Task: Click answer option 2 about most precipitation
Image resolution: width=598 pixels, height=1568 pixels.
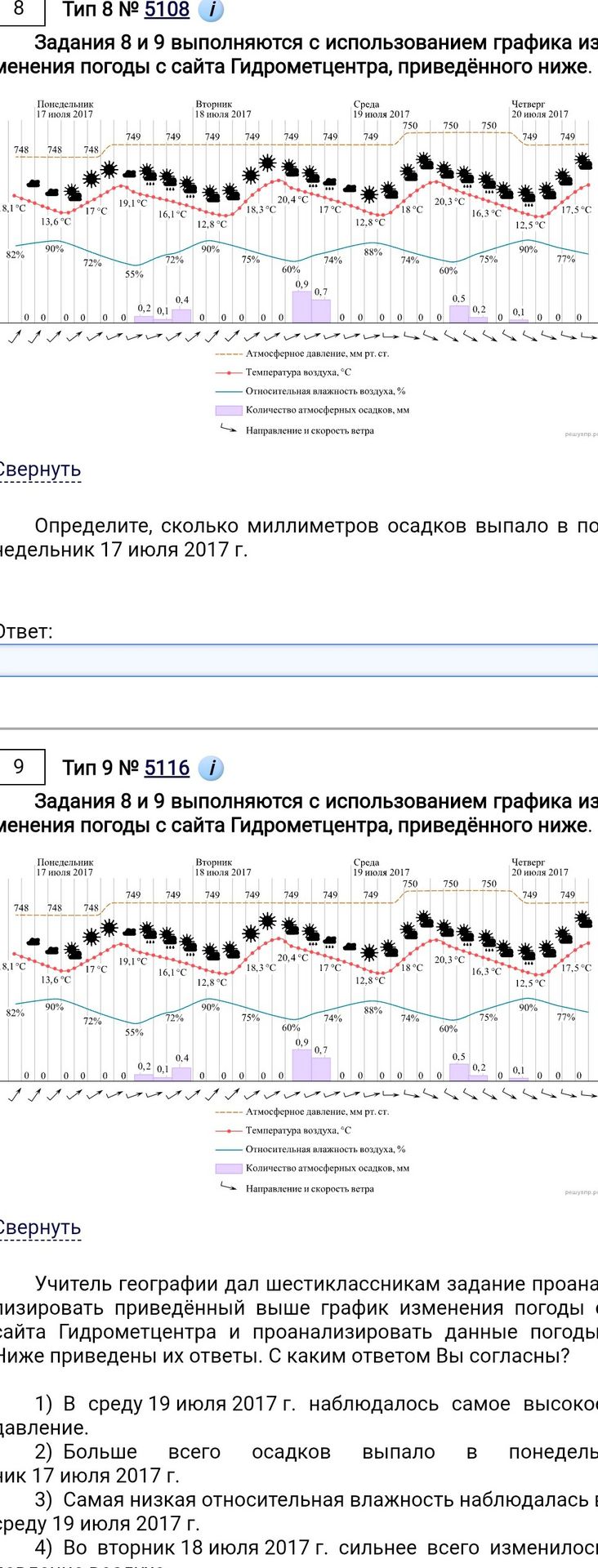Action: point(299,1463)
